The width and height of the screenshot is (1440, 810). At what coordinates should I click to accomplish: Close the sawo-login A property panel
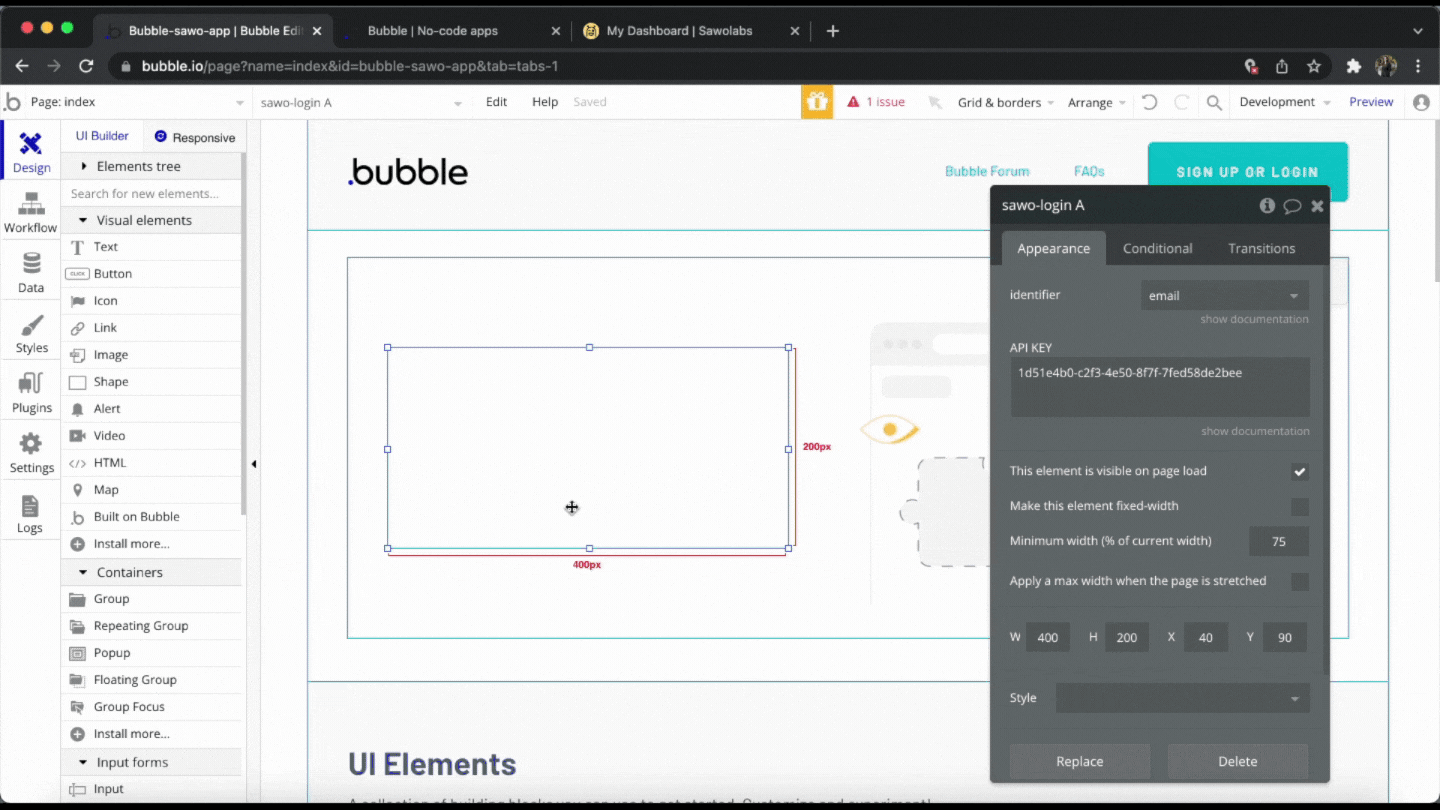(x=1317, y=206)
